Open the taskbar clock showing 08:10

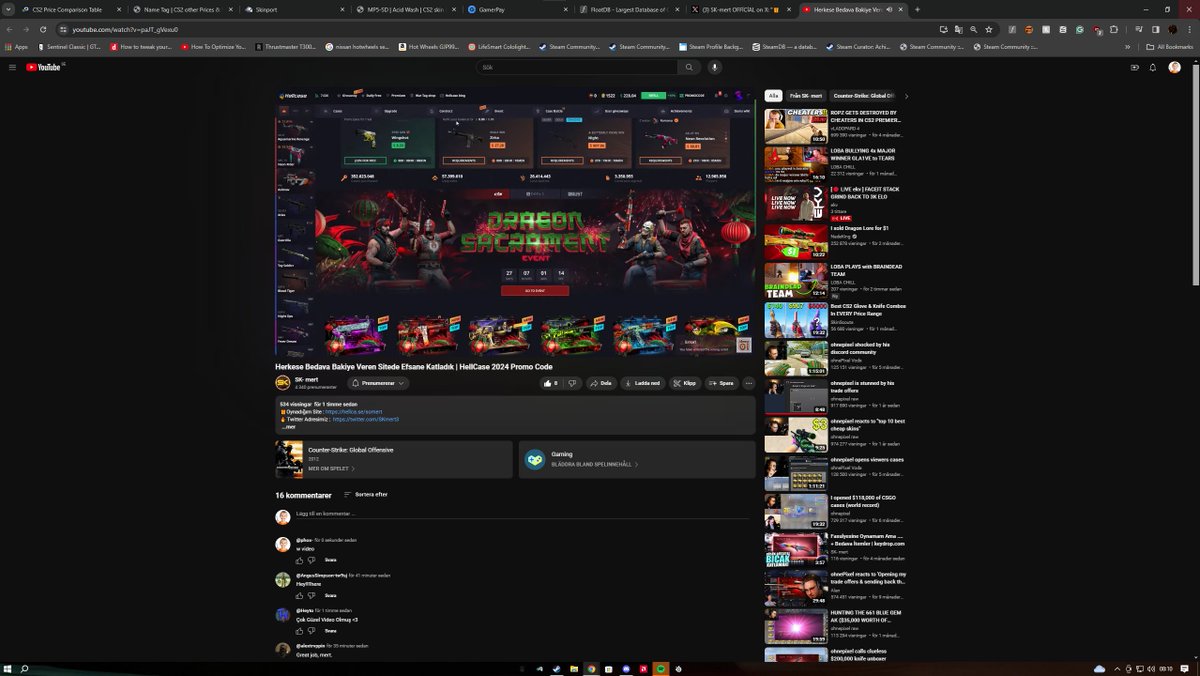click(x=1165, y=668)
